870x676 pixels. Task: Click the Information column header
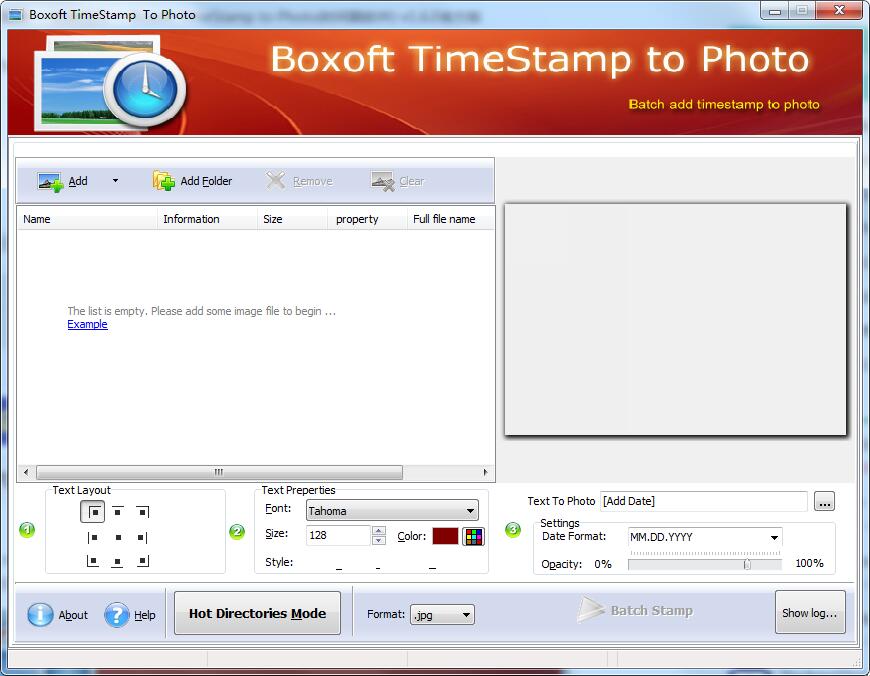(208, 219)
